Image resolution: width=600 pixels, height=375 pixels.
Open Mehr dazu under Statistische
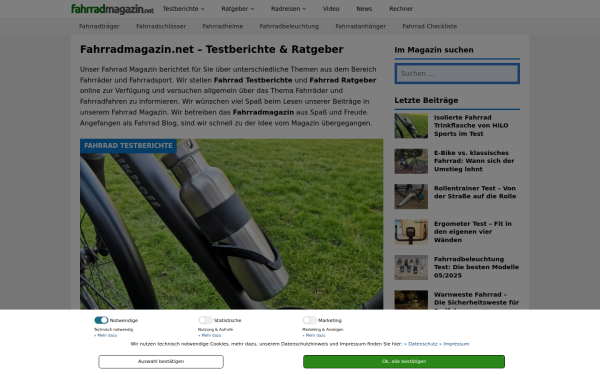tap(210, 335)
